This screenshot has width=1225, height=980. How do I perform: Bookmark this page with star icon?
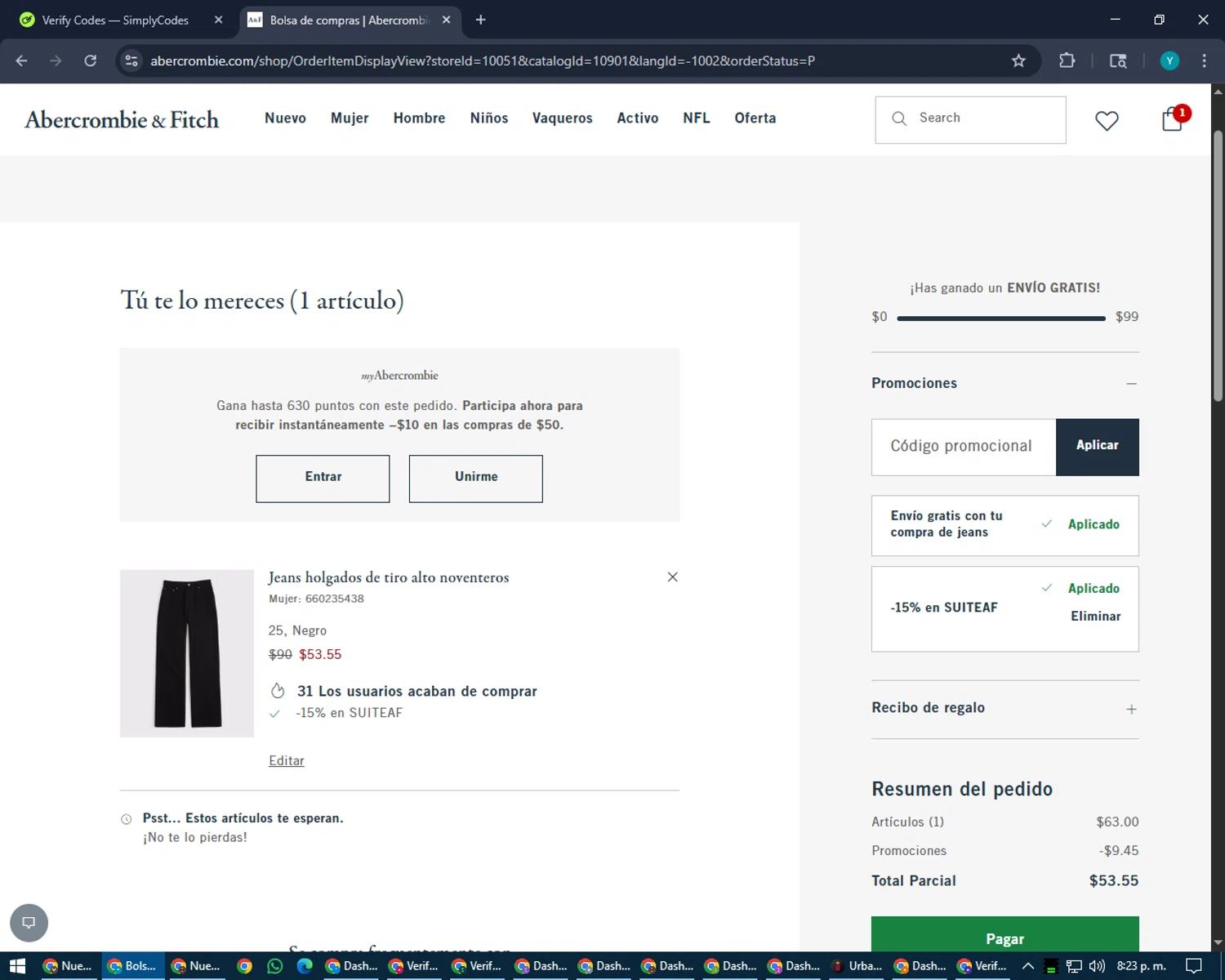click(x=1018, y=60)
